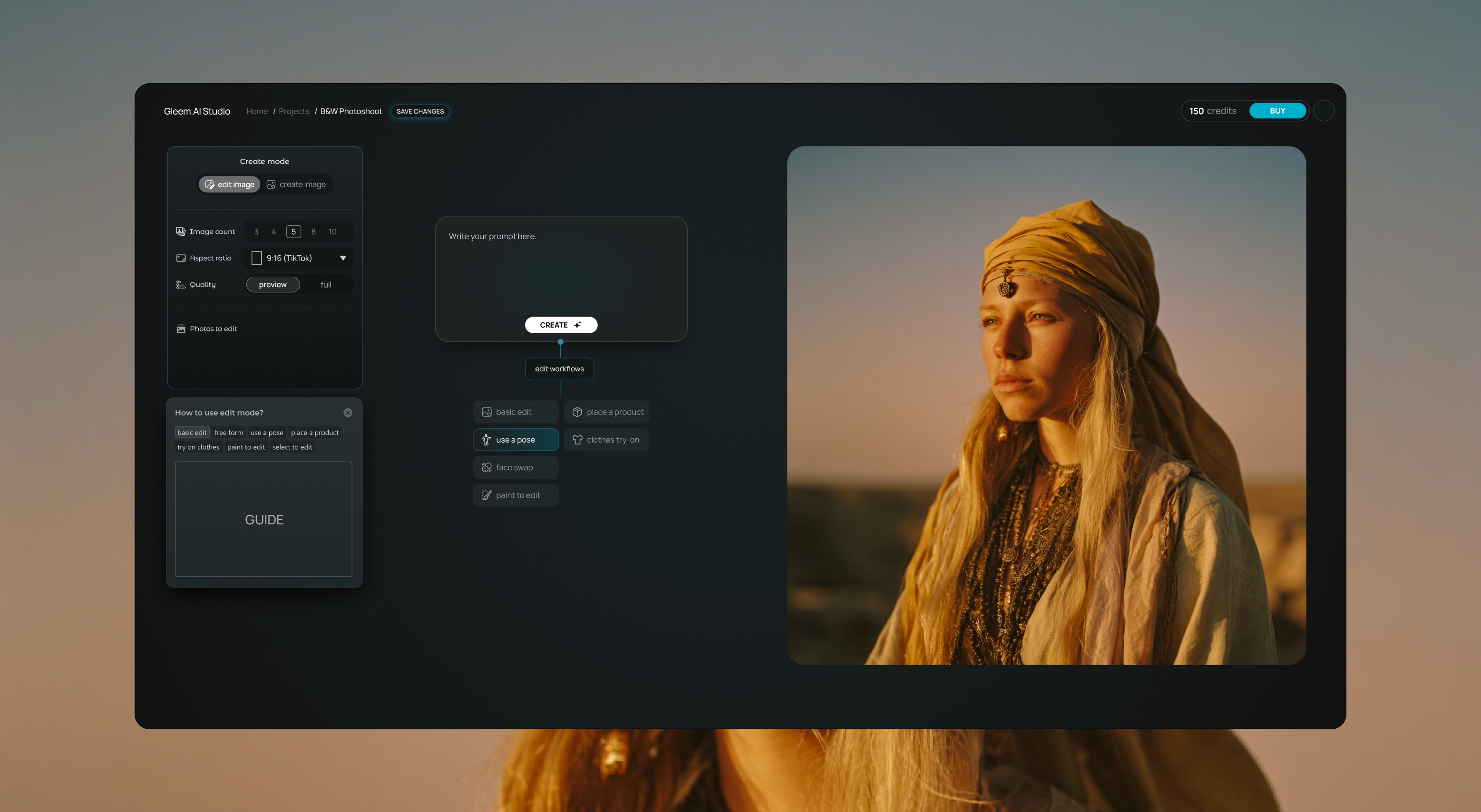Viewport: 1481px width, 812px height.
Task: Choose image count 8
Action: 313,232
